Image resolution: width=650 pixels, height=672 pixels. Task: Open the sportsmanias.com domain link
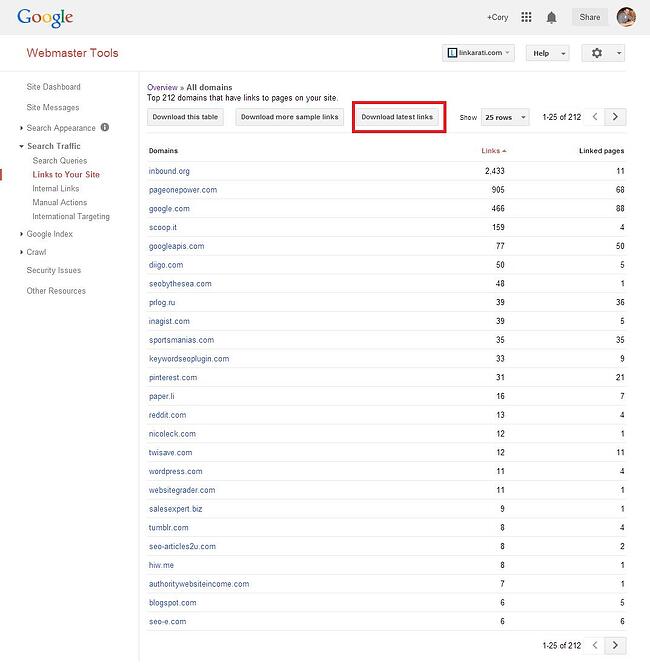click(182, 340)
